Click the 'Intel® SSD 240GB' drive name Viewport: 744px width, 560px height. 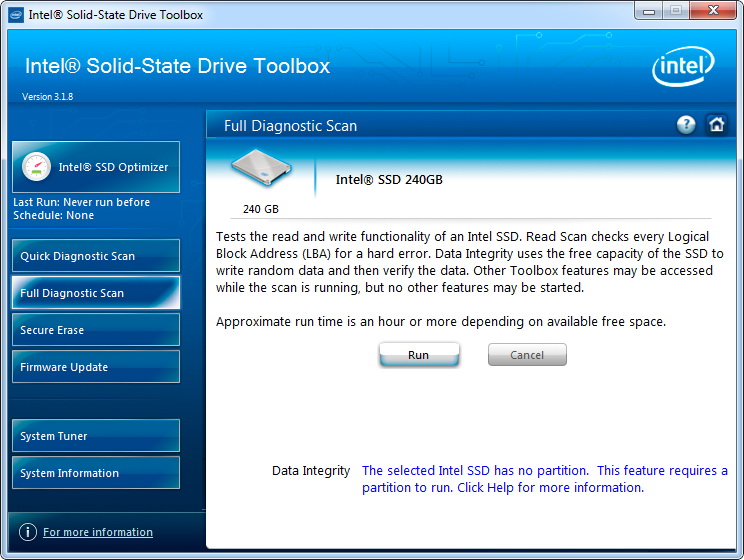(389, 179)
